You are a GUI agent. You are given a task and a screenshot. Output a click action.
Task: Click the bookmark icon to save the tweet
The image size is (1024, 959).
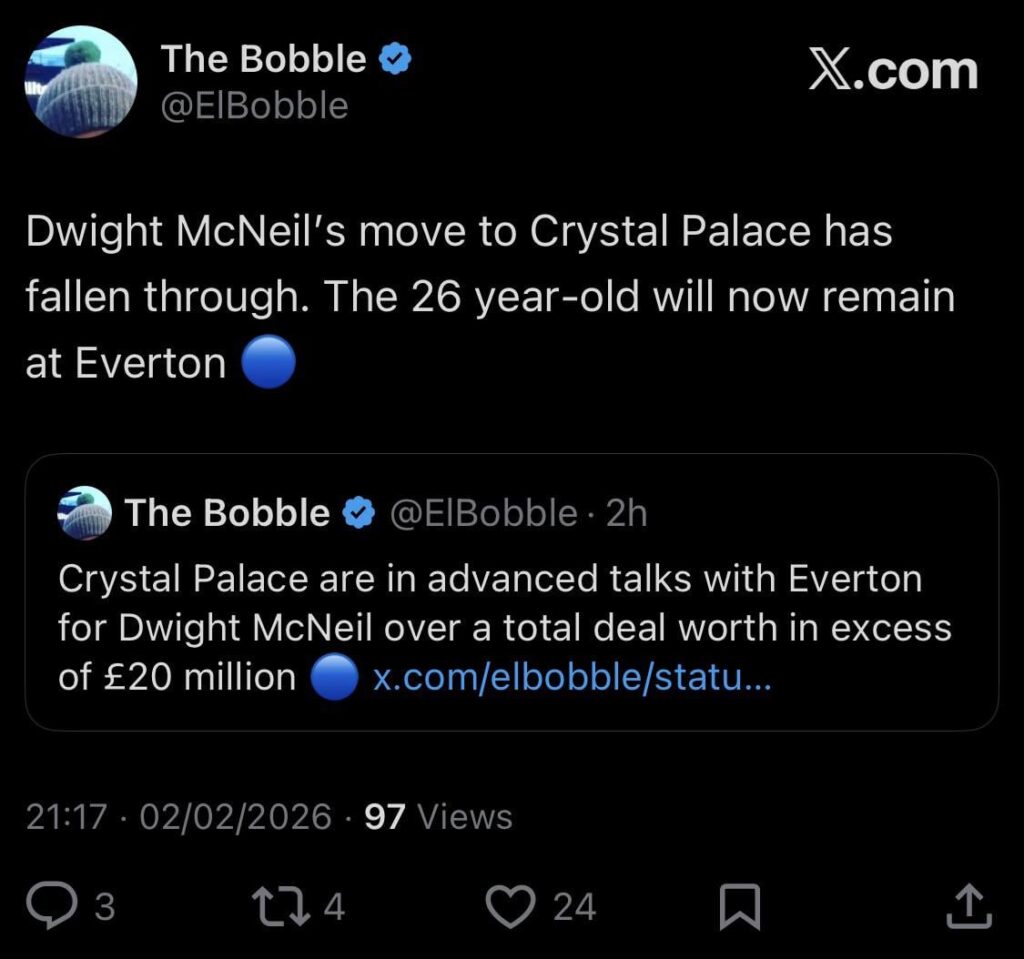(x=741, y=903)
